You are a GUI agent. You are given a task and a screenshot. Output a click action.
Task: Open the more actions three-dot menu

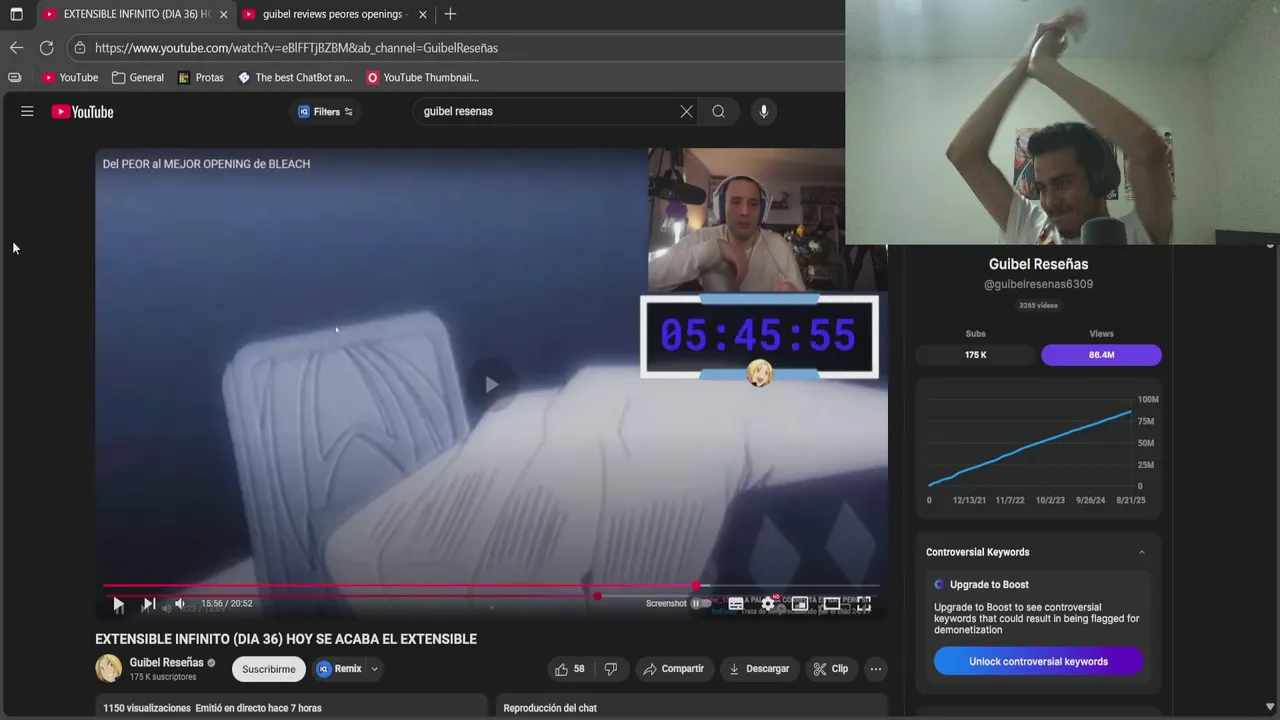(876, 669)
